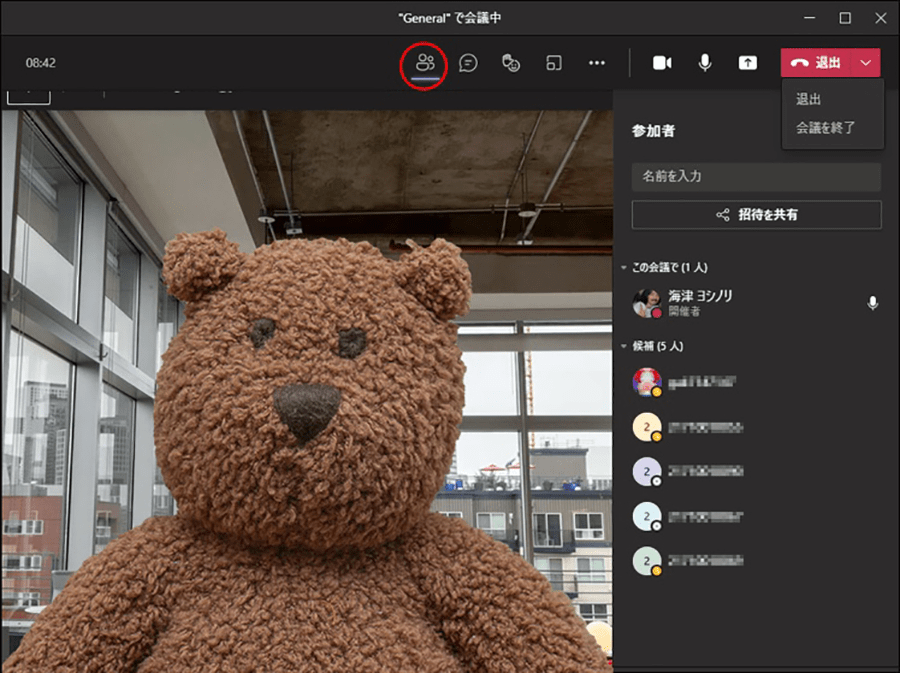Click the red 退出 leave button
900x673 pixels.
(x=816, y=63)
